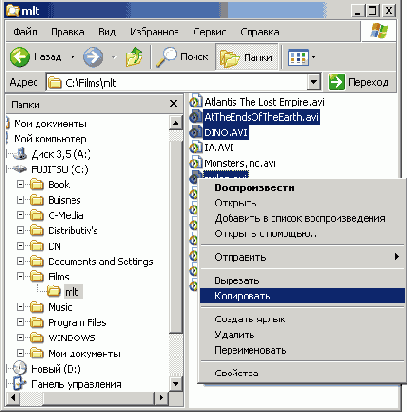Select the Atlantis The Lost Empire.avi file icon
This screenshot has width=407, height=412.
point(195,101)
